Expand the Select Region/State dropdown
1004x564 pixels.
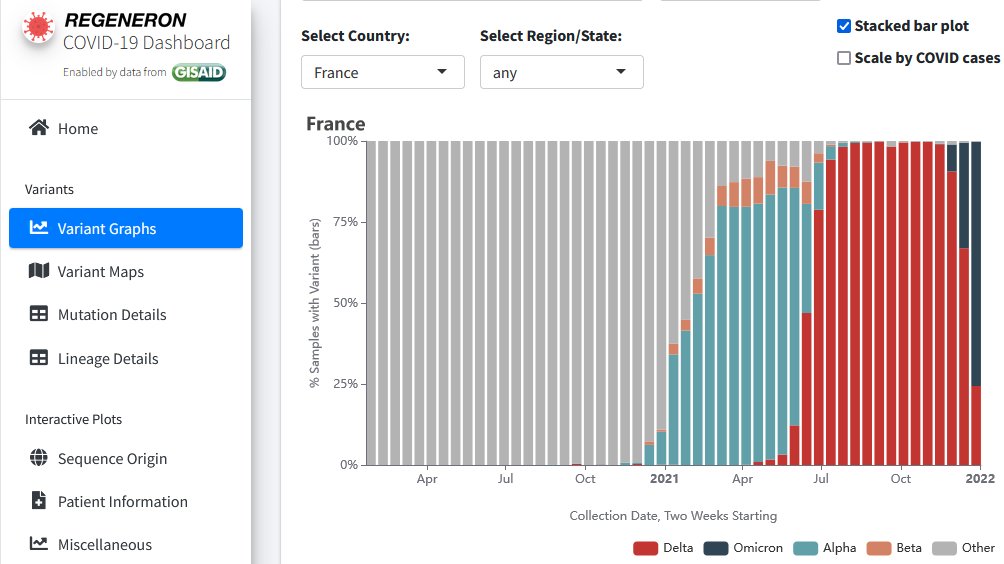[561, 72]
